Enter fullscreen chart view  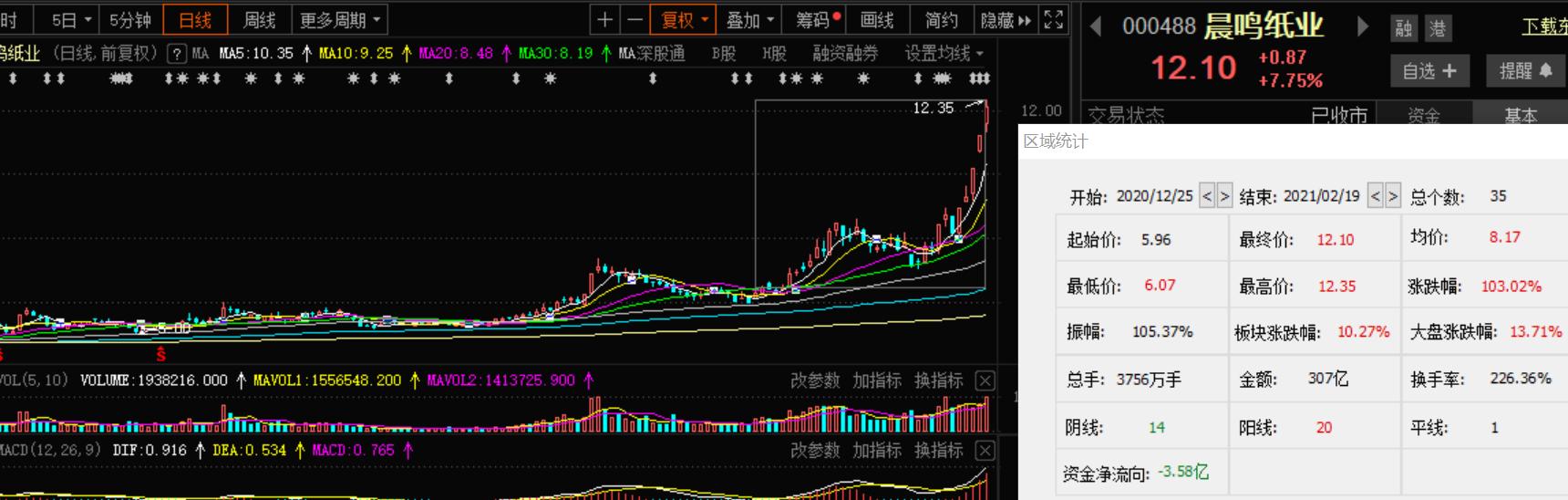pyautogui.click(x=1053, y=19)
